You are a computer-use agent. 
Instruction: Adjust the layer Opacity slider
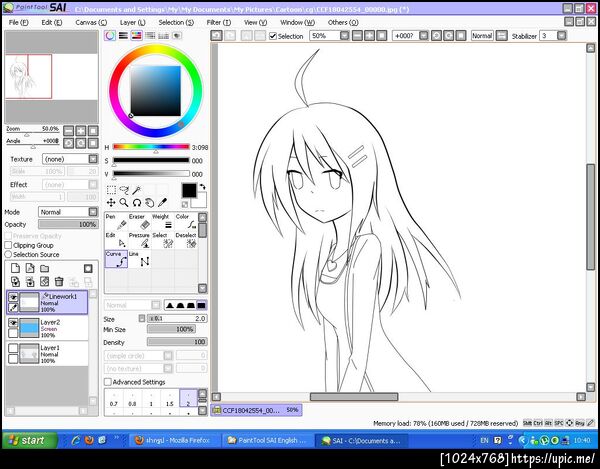(x=68, y=225)
